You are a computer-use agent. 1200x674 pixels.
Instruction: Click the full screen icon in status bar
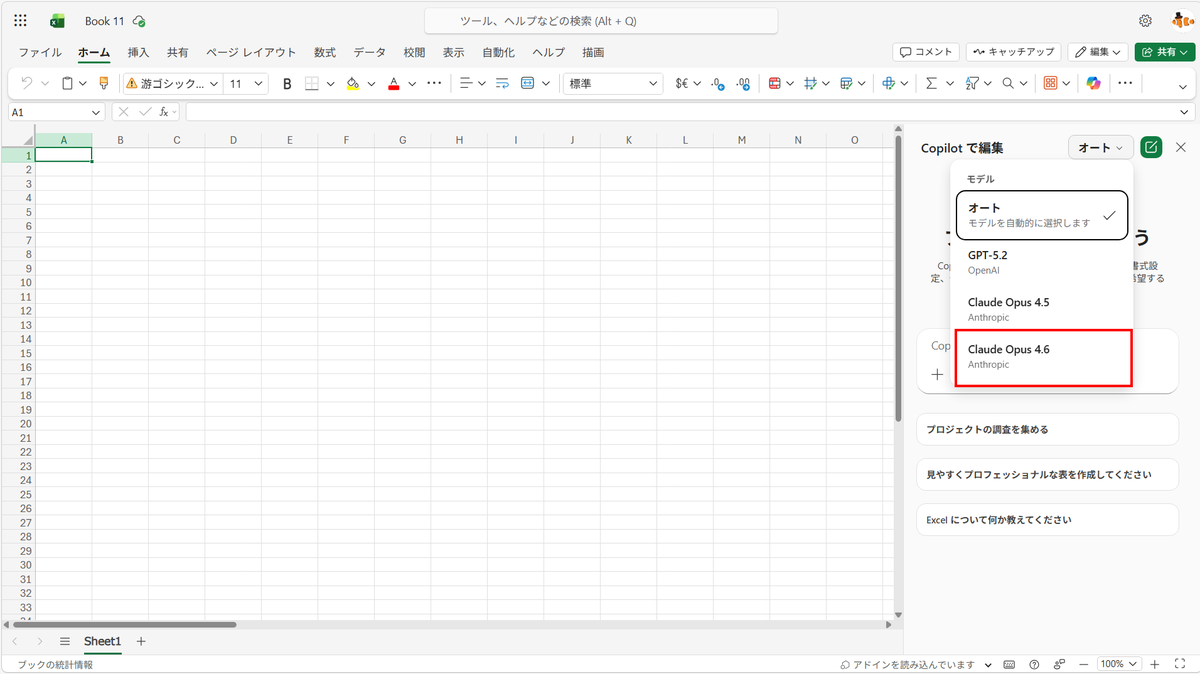click(1181, 665)
